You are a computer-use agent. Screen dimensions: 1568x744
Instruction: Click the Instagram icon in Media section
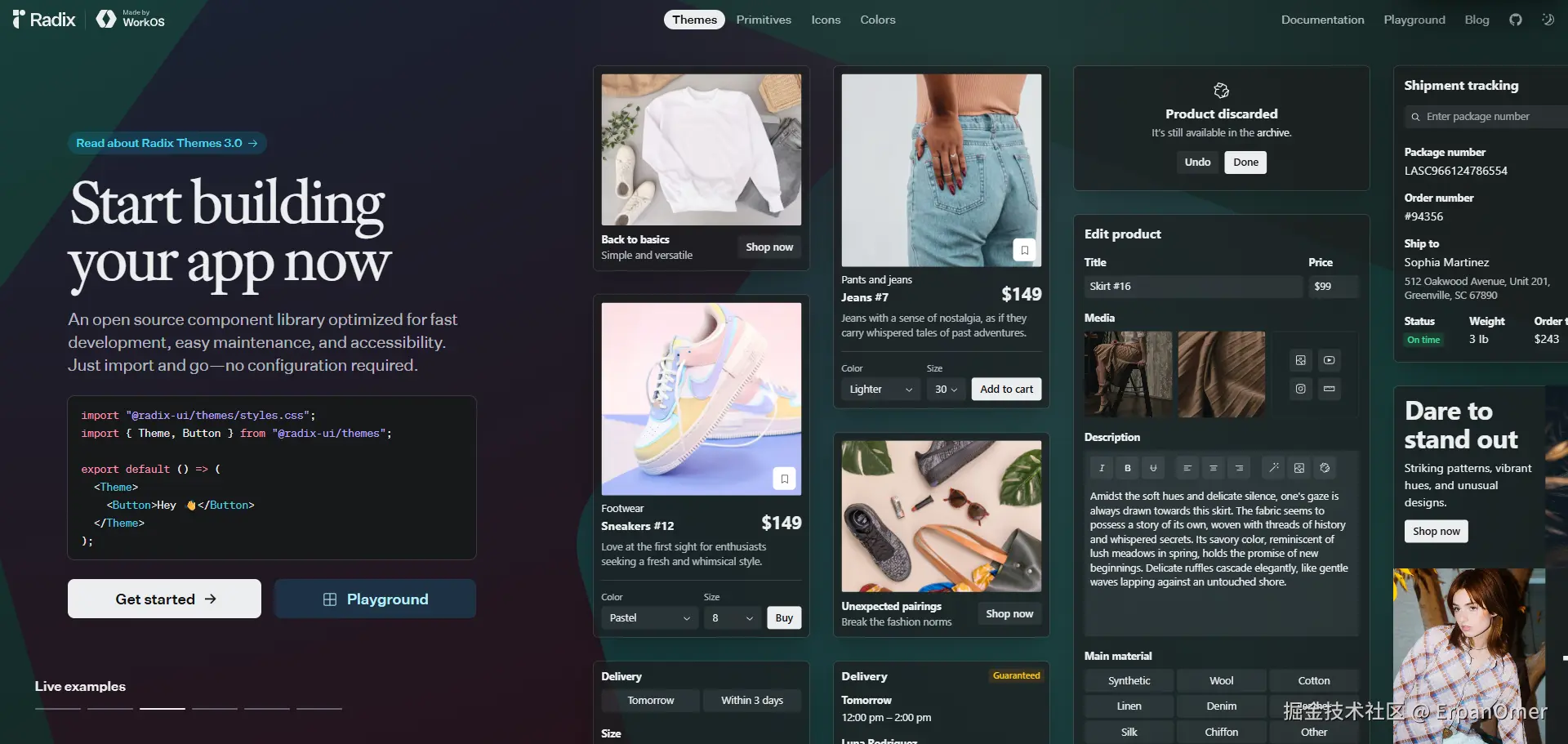tap(1301, 389)
